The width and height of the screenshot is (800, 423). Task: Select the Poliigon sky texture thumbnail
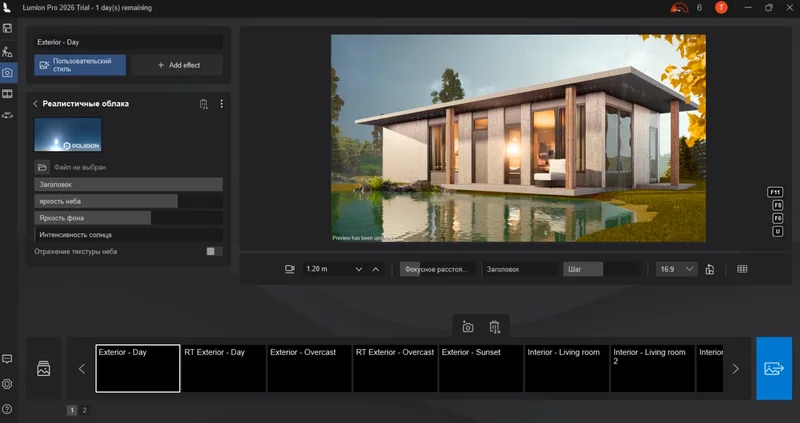[x=68, y=135]
